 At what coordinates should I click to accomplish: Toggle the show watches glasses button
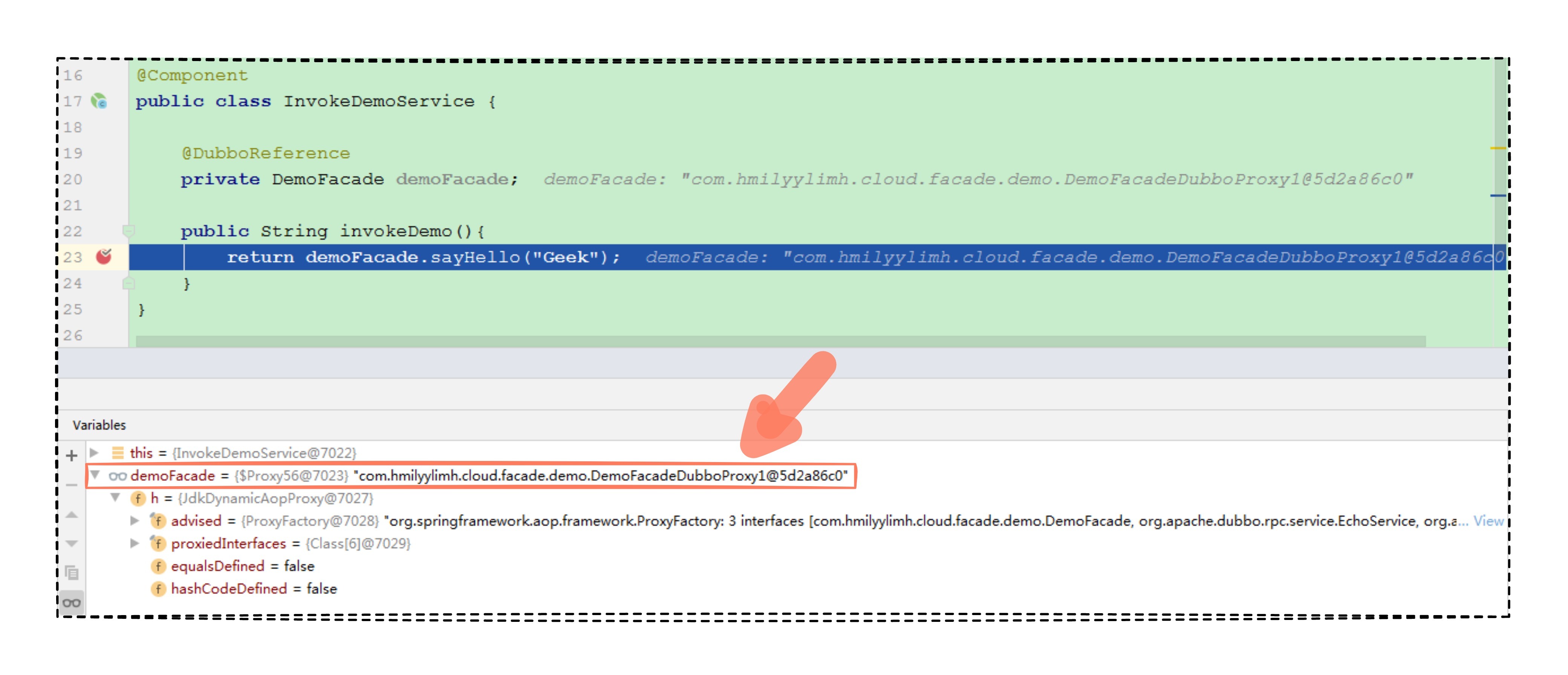pyautogui.click(x=71, y=603)
